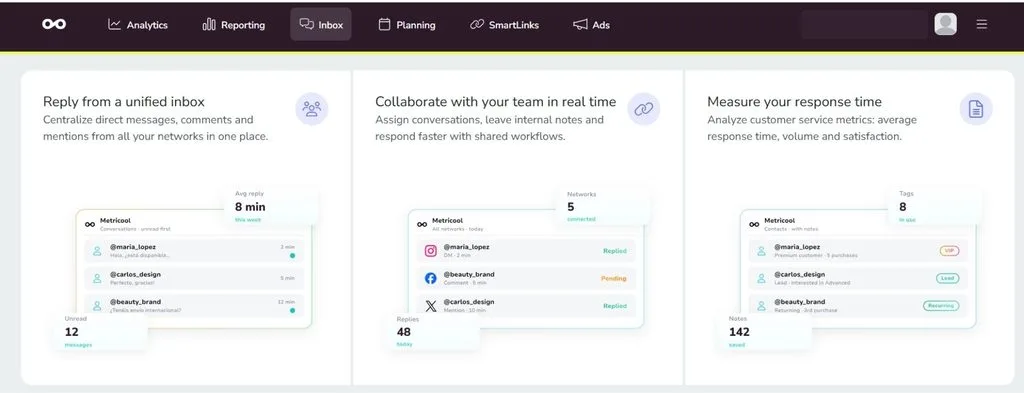Click the Analytics line-chart icon
Viewport: 1024px width, 393px height.
(114, 24)
